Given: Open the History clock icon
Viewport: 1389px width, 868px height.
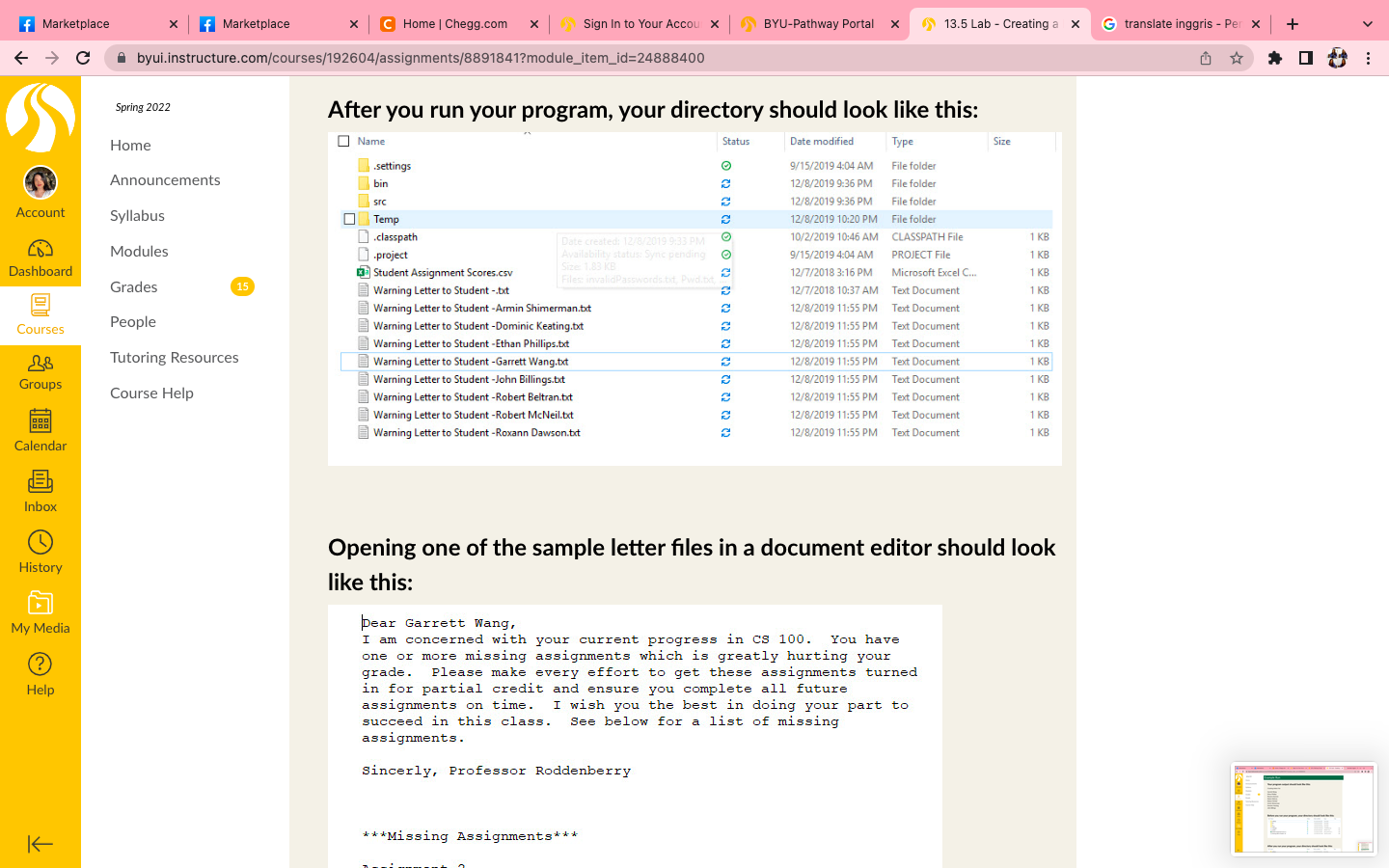Looking at the screenshot, I should [x=40, y=542].
